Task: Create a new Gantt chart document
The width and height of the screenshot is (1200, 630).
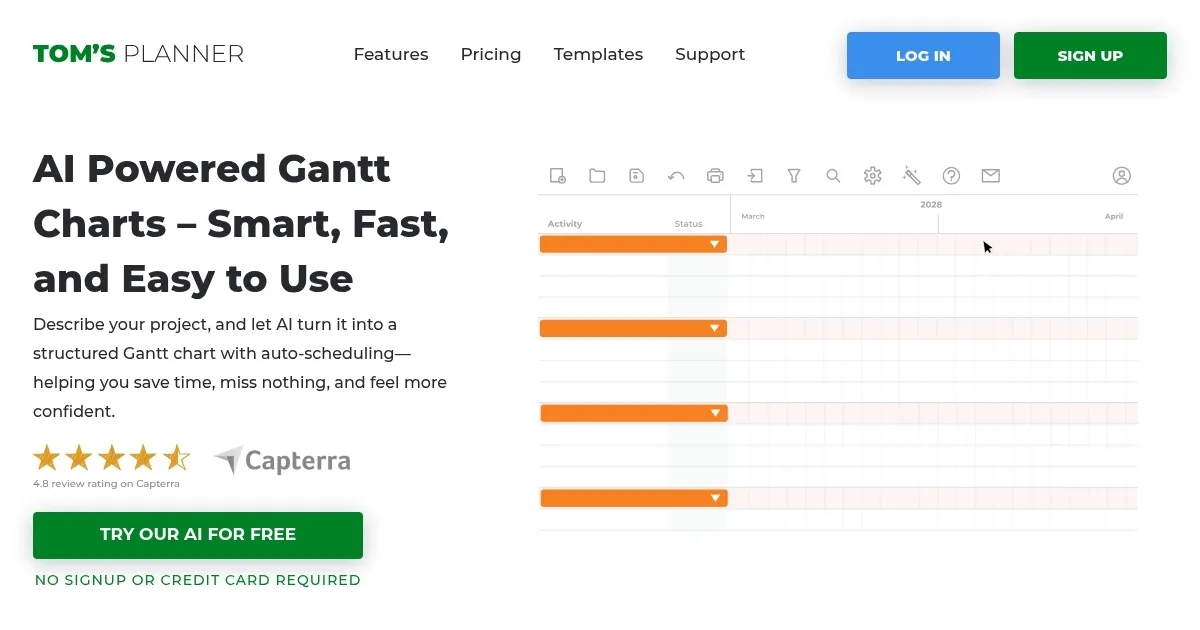Action: tap(557, 175)
